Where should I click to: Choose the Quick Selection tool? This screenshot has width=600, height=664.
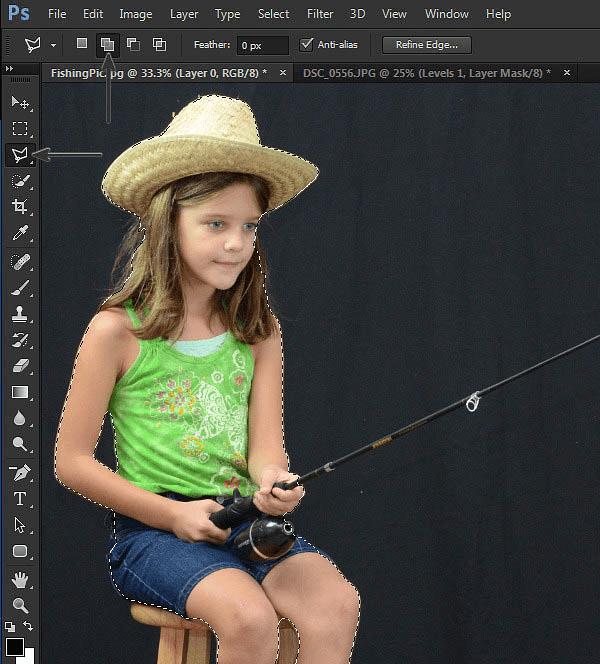coord(20,181)
